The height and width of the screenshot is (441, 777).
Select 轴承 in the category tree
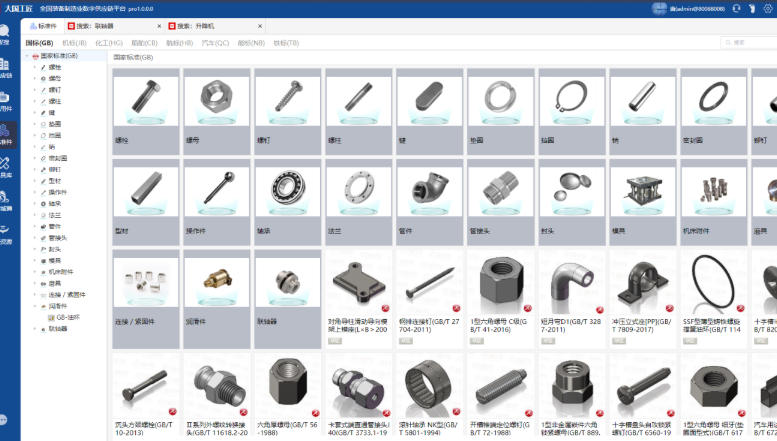point(55,202)
